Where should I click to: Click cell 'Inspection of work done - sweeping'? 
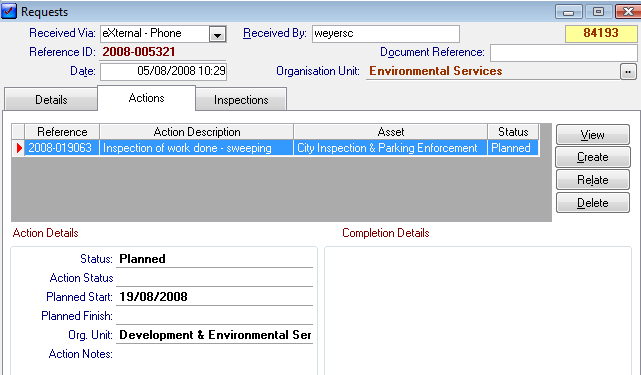coord(197,148)
